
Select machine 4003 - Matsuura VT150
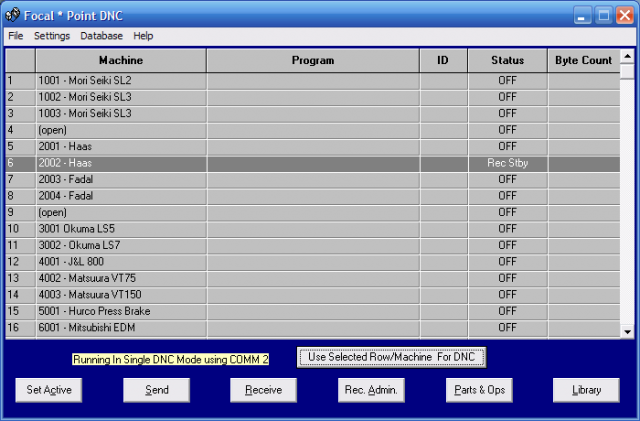point(121,295)
